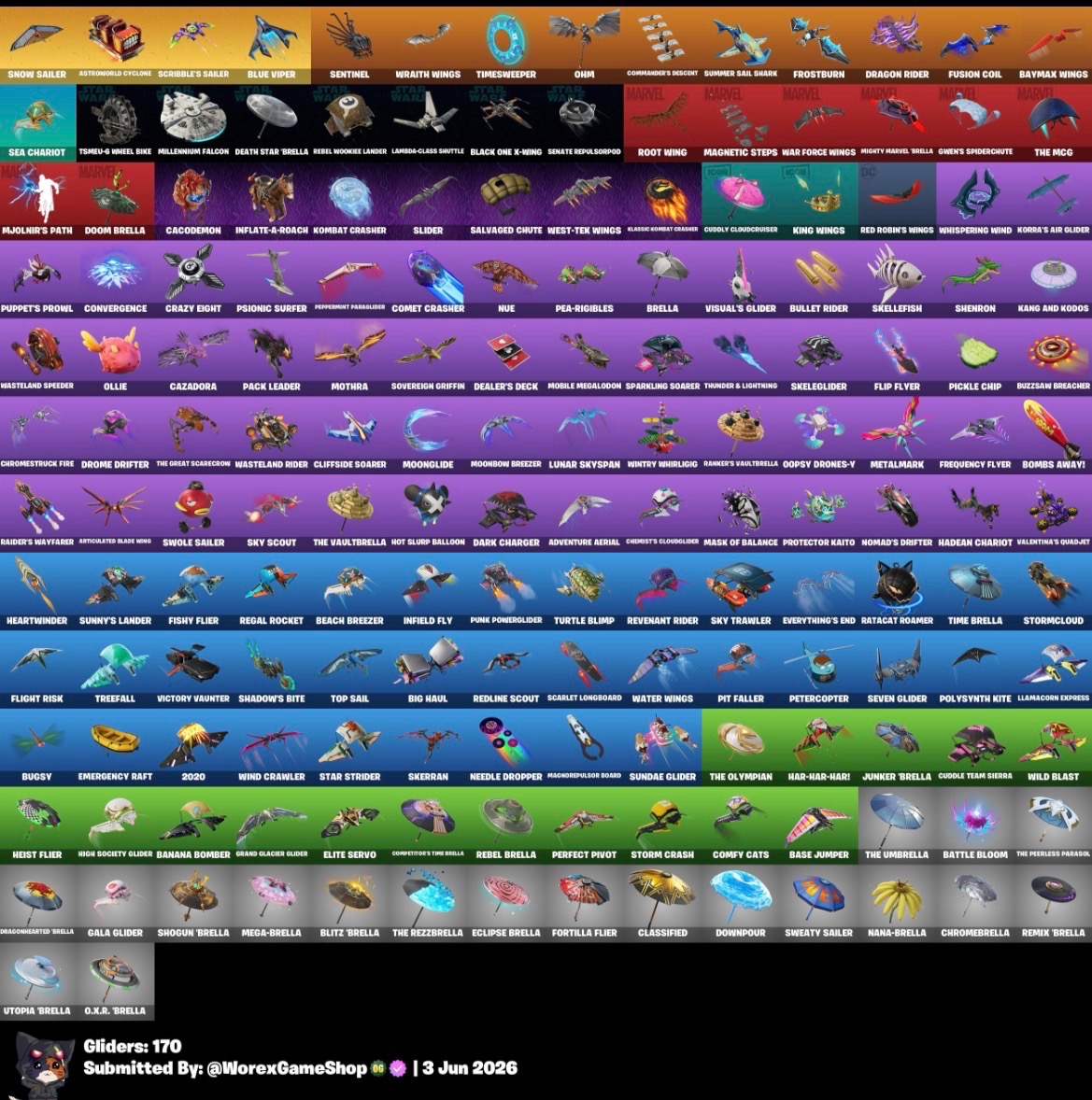Select the Nana-Brella banana umbrella
The image size is (1092, 1100).
tap(897, 902)
